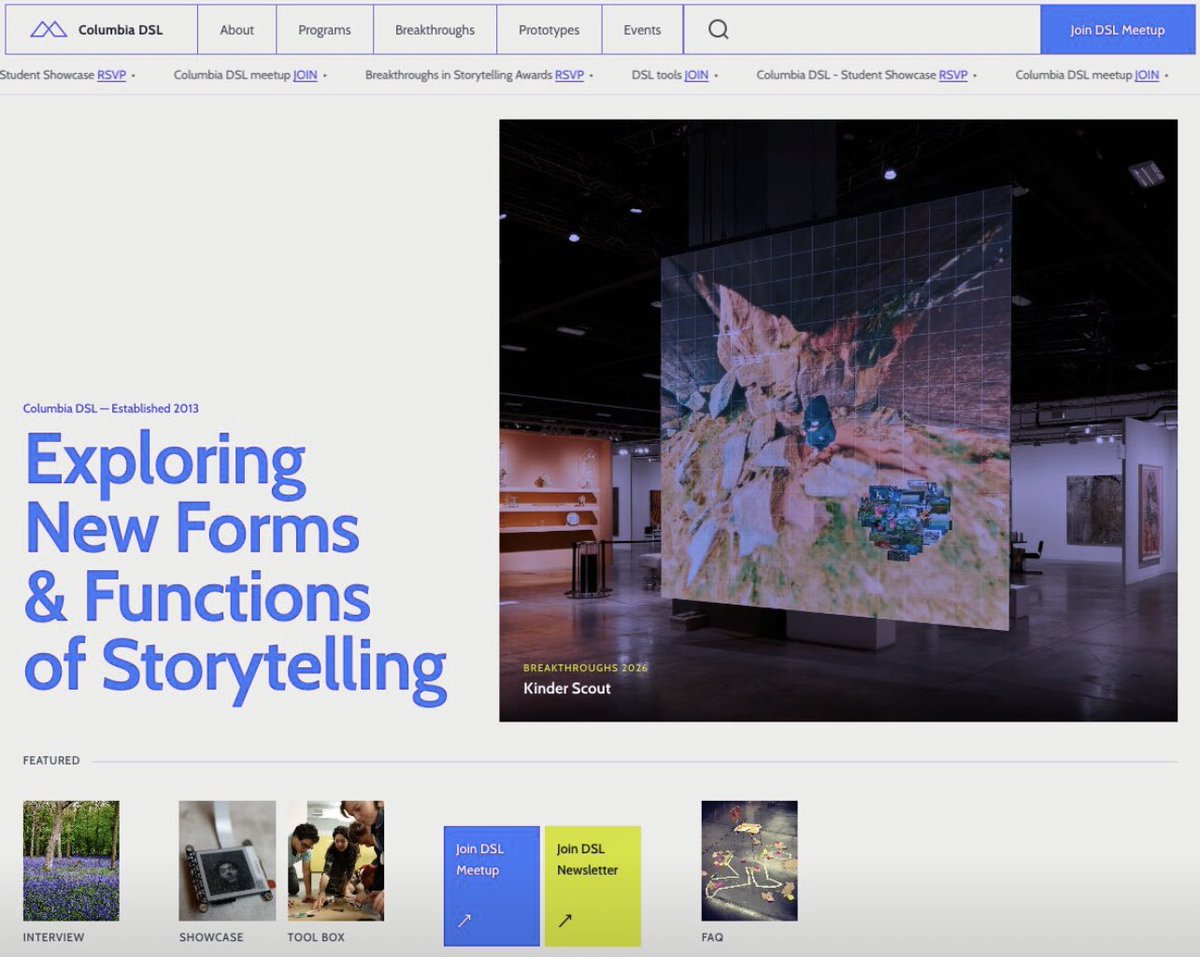
Task: Click the BREAKTHROUGHS 2026 label
Action: [586, 668]
